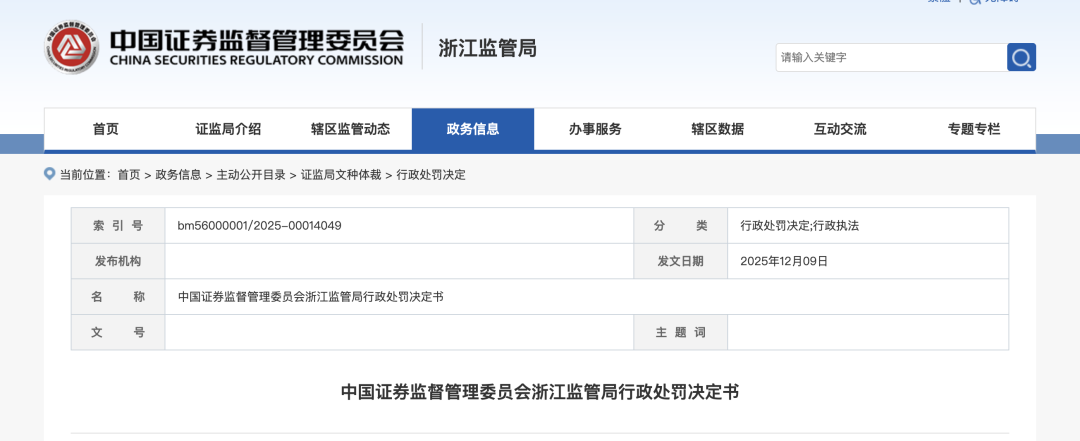Click the location pin icon before 当前位置

click(50, 174)
